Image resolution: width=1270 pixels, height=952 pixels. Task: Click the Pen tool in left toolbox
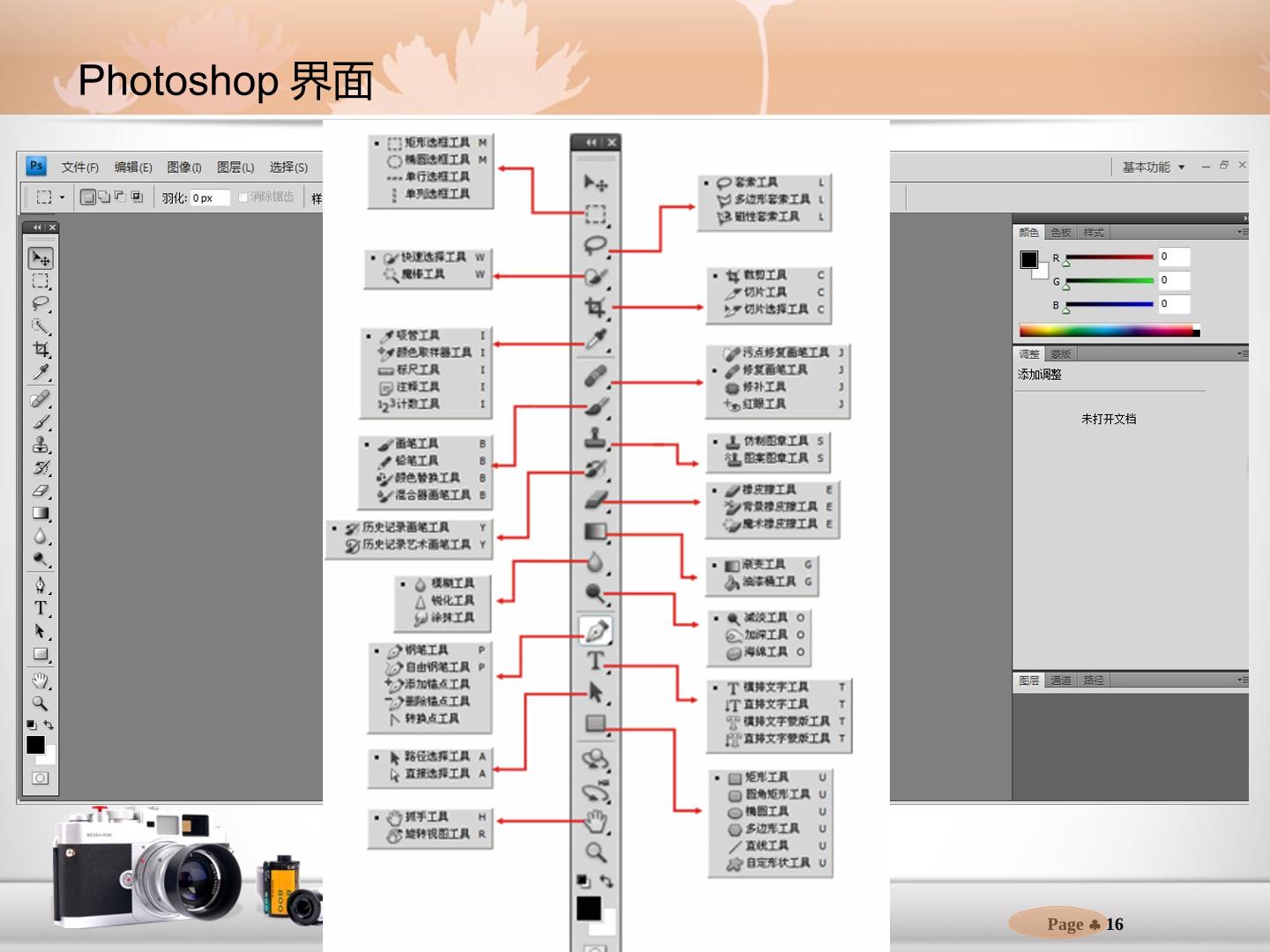[x=41, y=585]
